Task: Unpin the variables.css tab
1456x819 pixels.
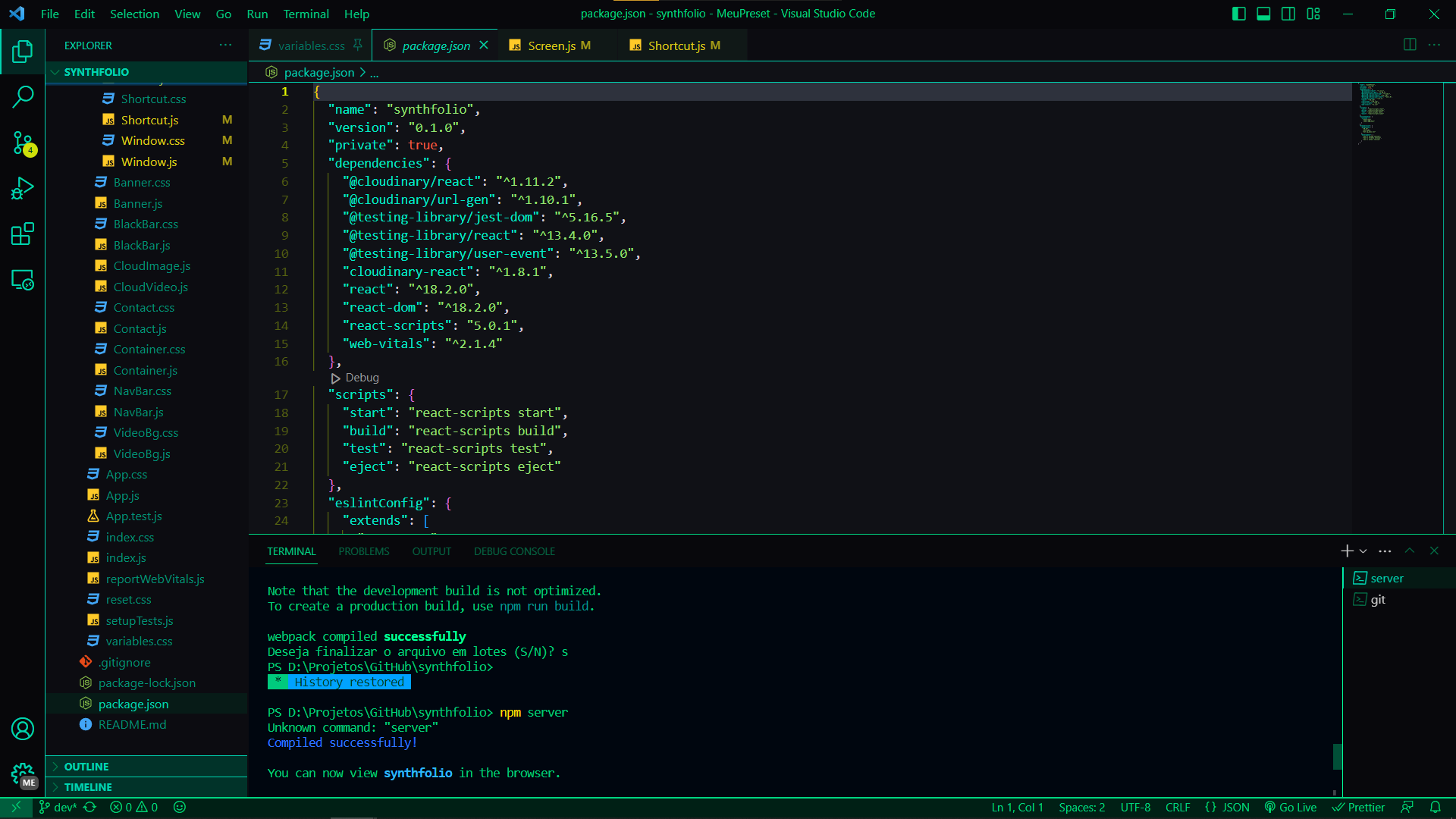Action: tap(358, 45)
